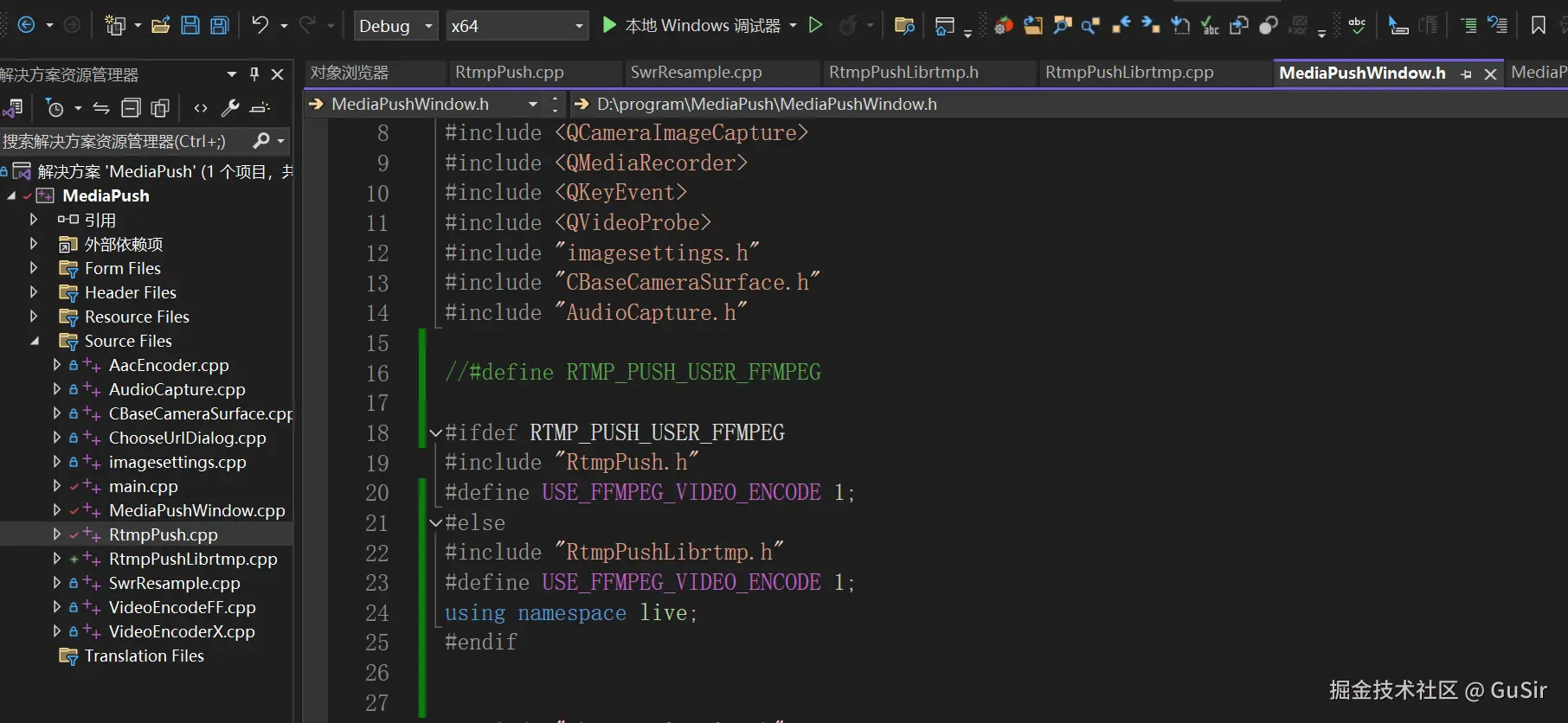The height and width of the screenshot is (723, 1568).
Task: Click the Open Corresponding File folder icon
Action: tap(1033, 26)
